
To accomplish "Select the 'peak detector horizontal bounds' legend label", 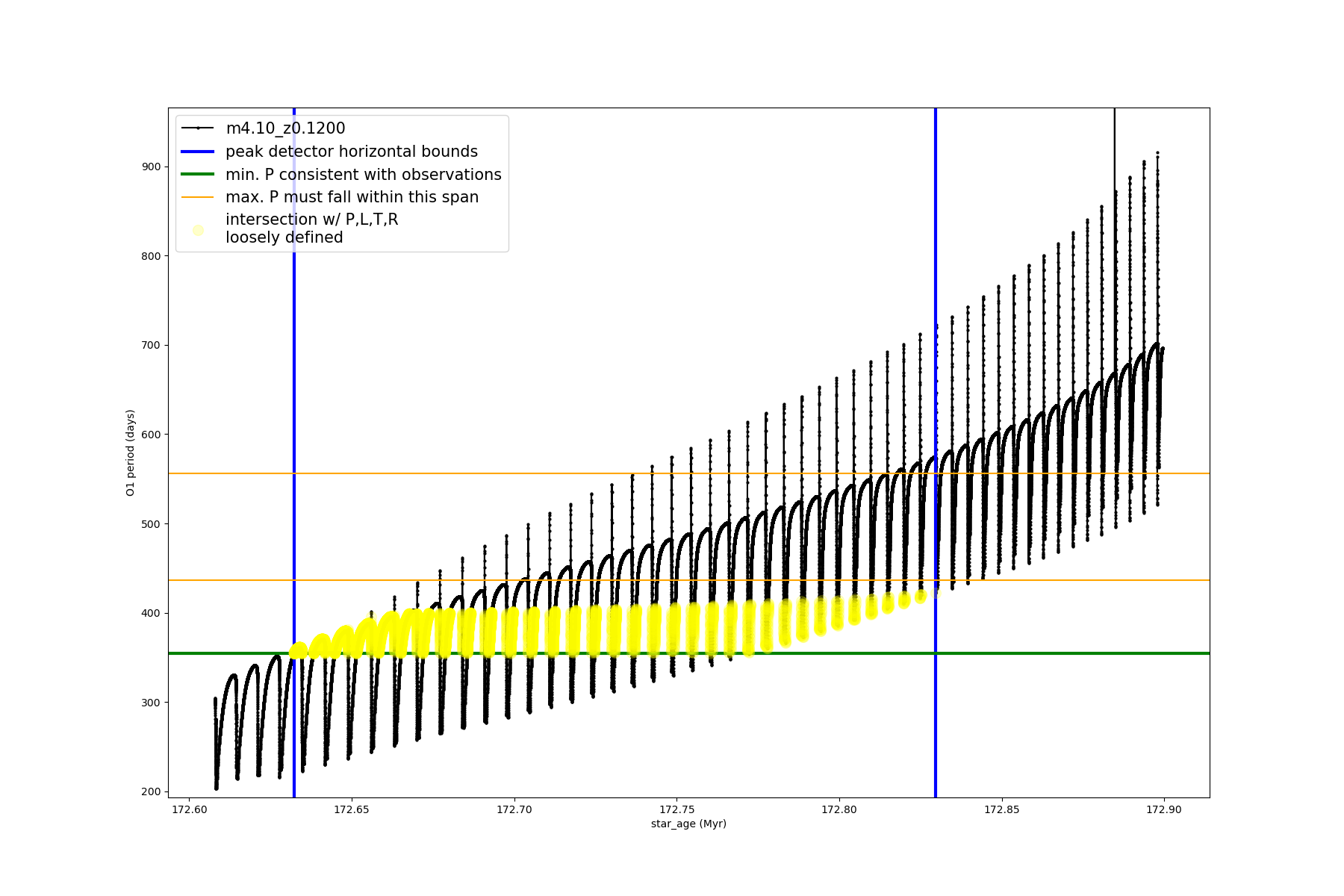I will click(351, 152).
